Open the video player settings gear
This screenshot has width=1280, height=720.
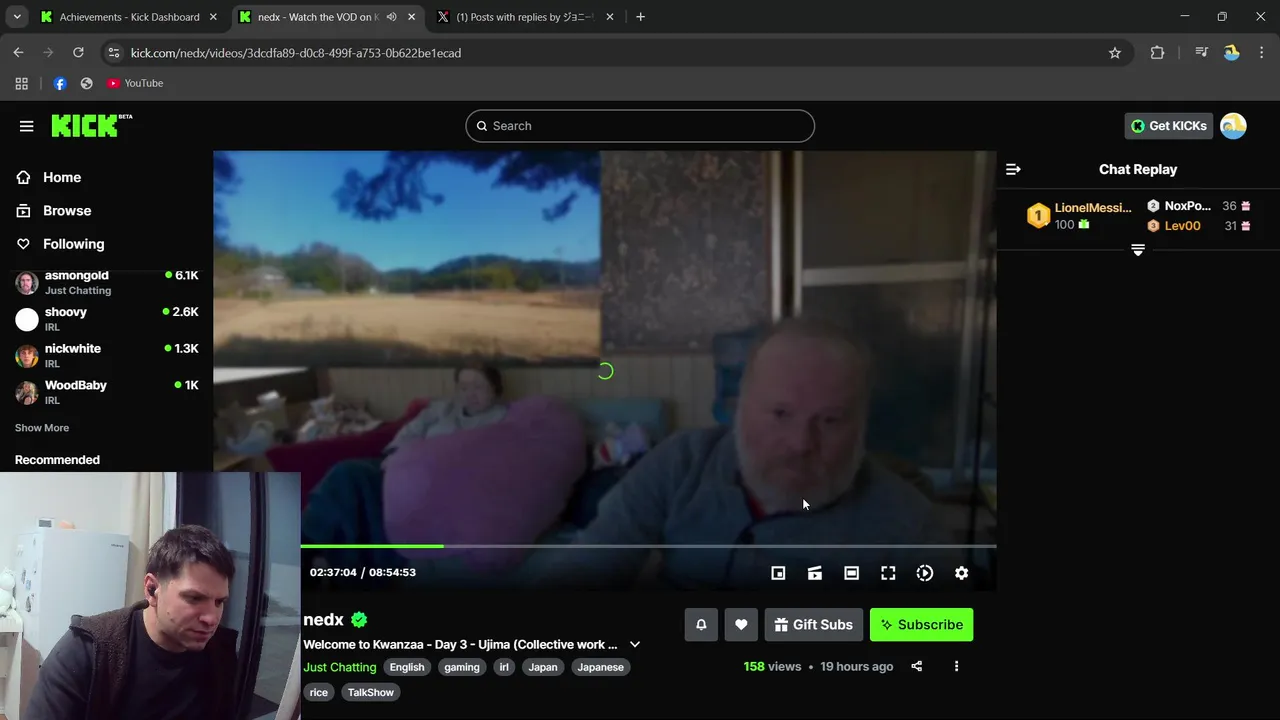pos(961,573)
